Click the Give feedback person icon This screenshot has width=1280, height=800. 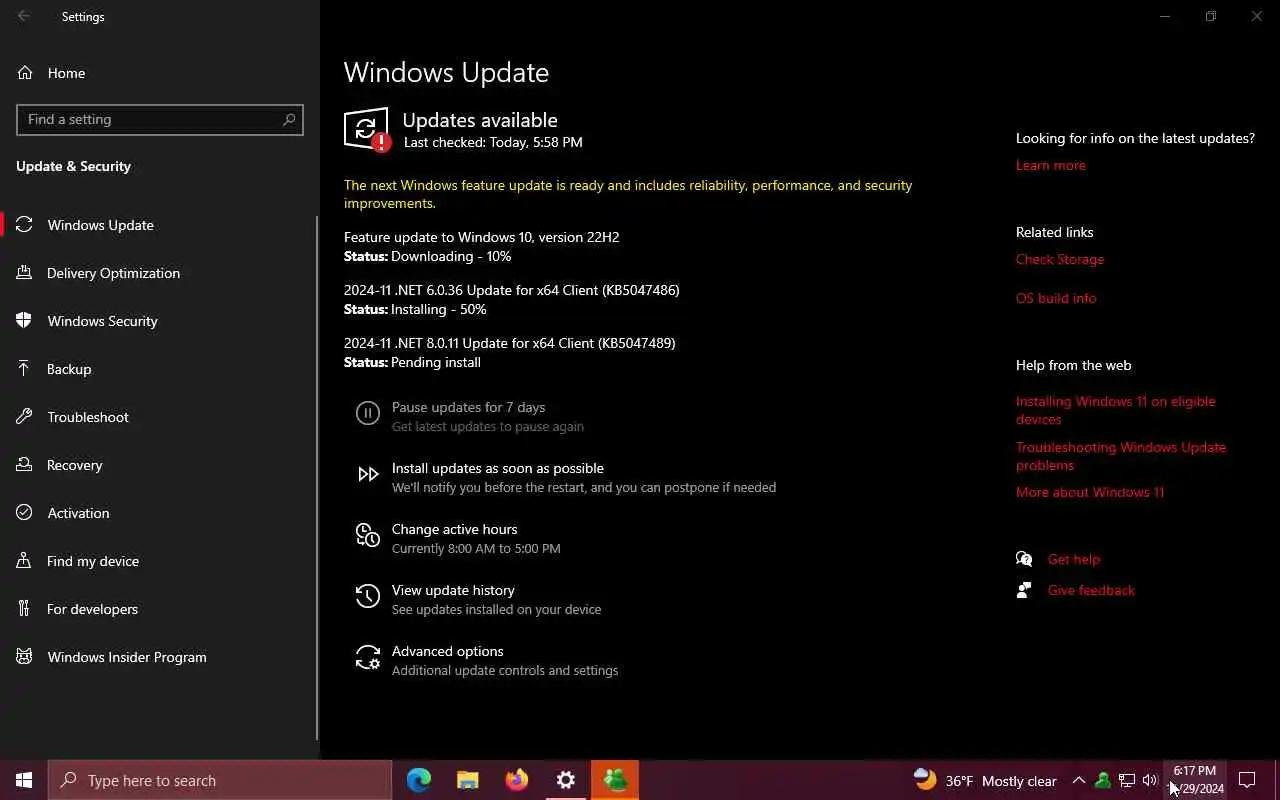(1024, 590)
